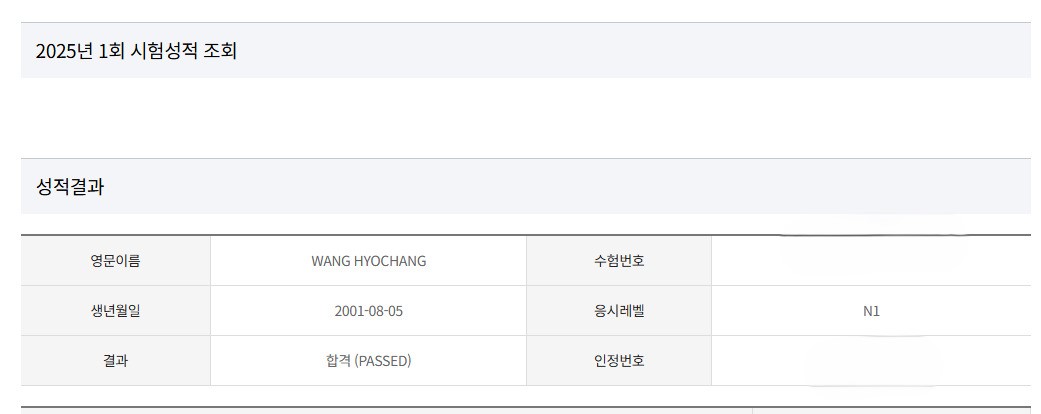Click the 2025년 1회 시험성적 조회 heading
This screenshot has width=1041, height=414.
(136, 51)
